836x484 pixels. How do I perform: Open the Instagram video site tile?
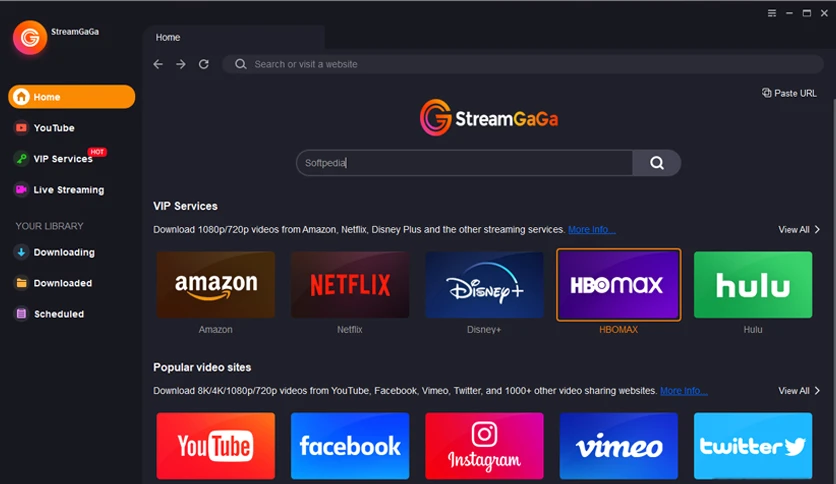tap(485, 446)
